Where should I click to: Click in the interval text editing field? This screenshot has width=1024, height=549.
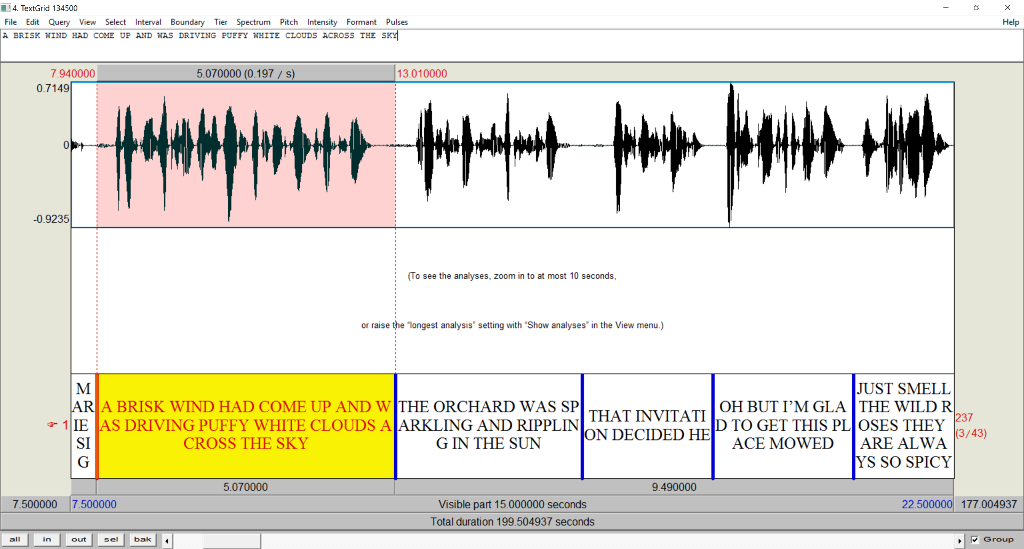[512, 46]
